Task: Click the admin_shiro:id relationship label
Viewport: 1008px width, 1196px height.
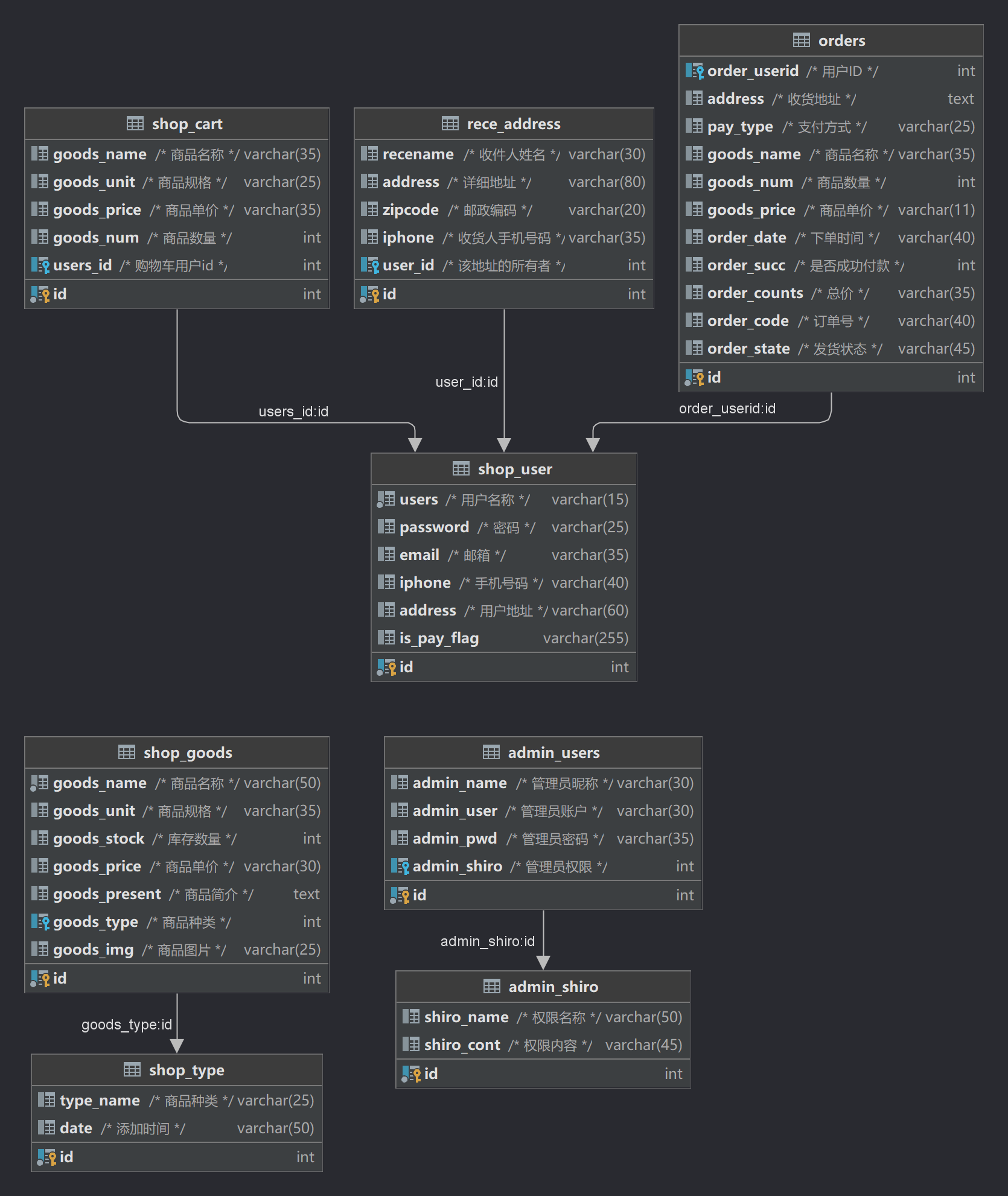Action: tap(488, 941)
